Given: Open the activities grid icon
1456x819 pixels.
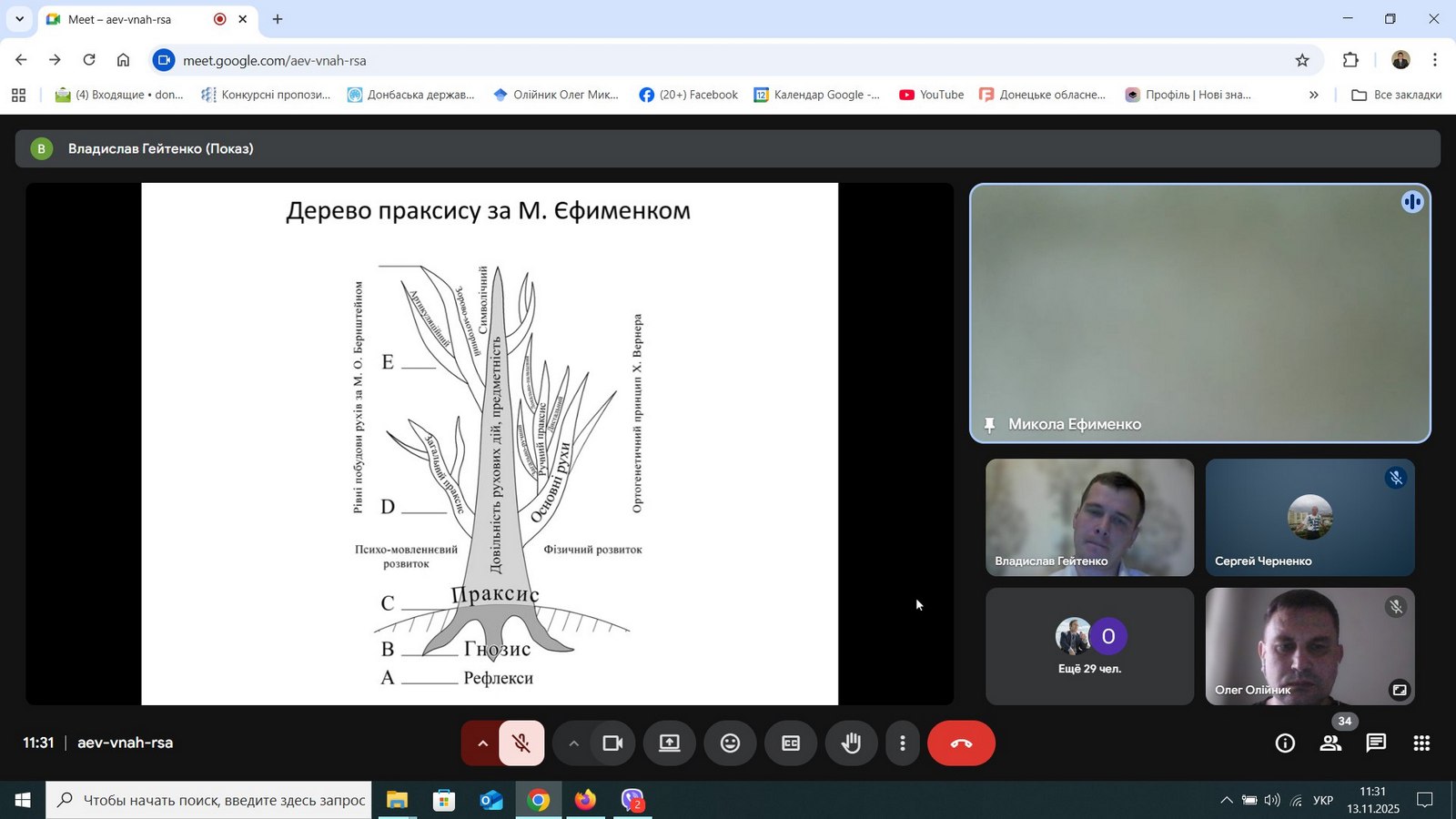Looking at the screenshot, I should [1421, 743].
